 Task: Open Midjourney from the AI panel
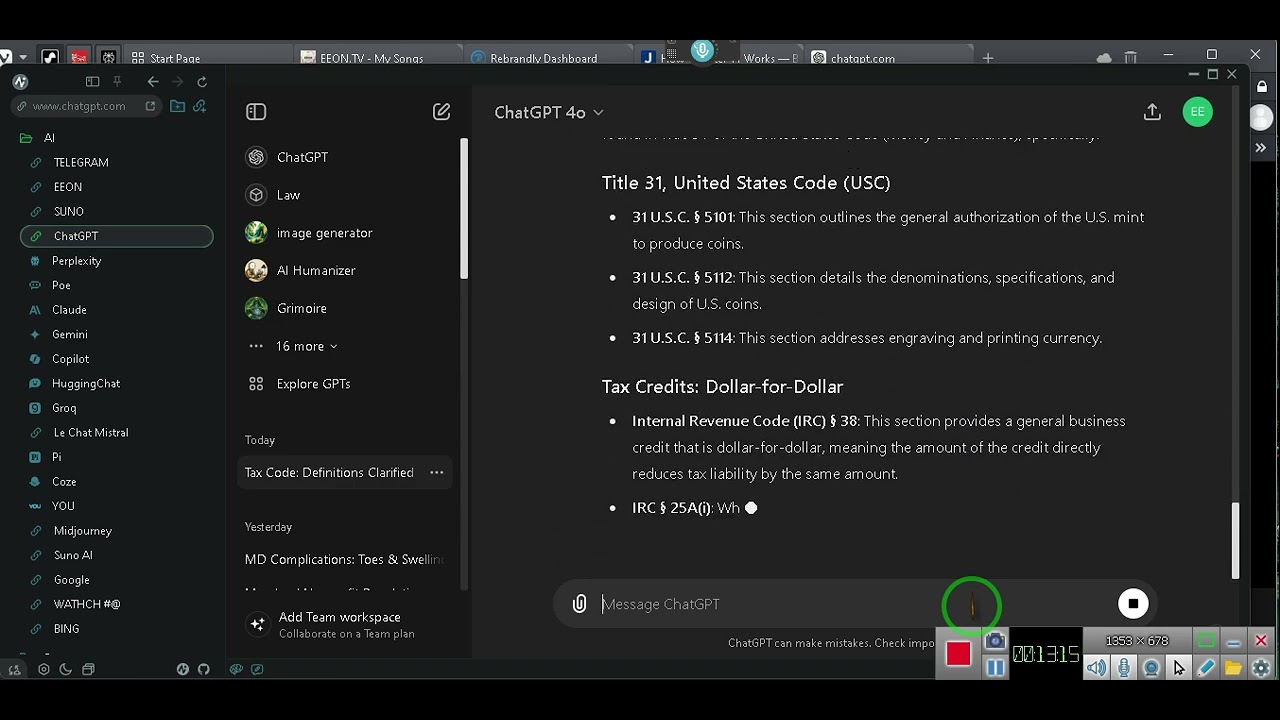[82, 531]
